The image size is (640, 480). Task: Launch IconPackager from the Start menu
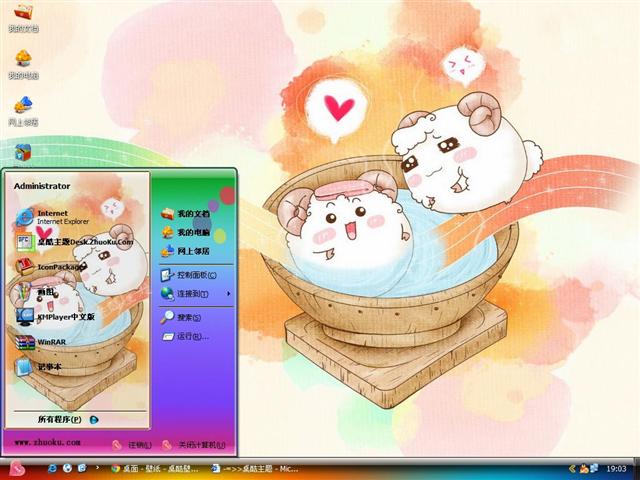coord(51,267)
